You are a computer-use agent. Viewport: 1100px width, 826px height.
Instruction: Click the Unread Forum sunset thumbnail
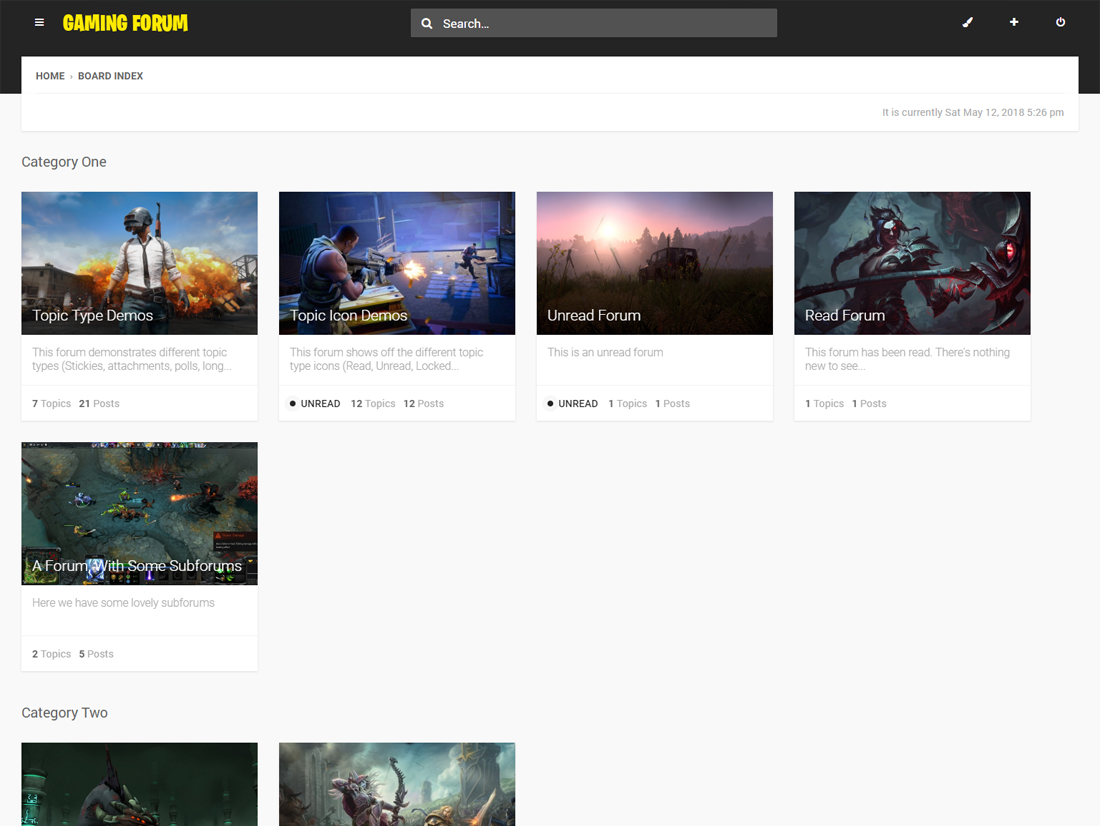(x=655, y=263)
